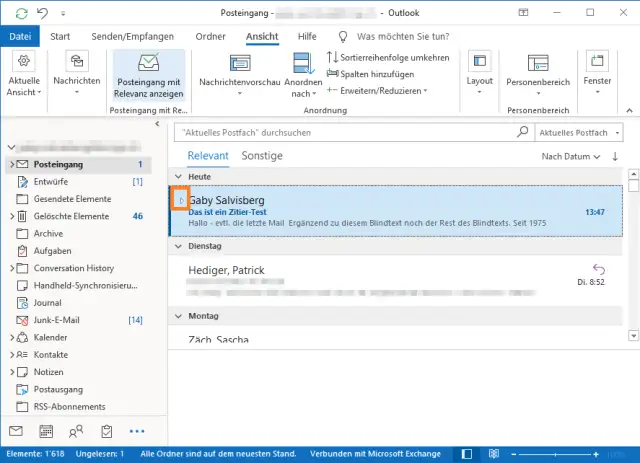Open the Calendar view icon in navigation bar
This screenshot has width=640, height=463.
tap(46, 431)
